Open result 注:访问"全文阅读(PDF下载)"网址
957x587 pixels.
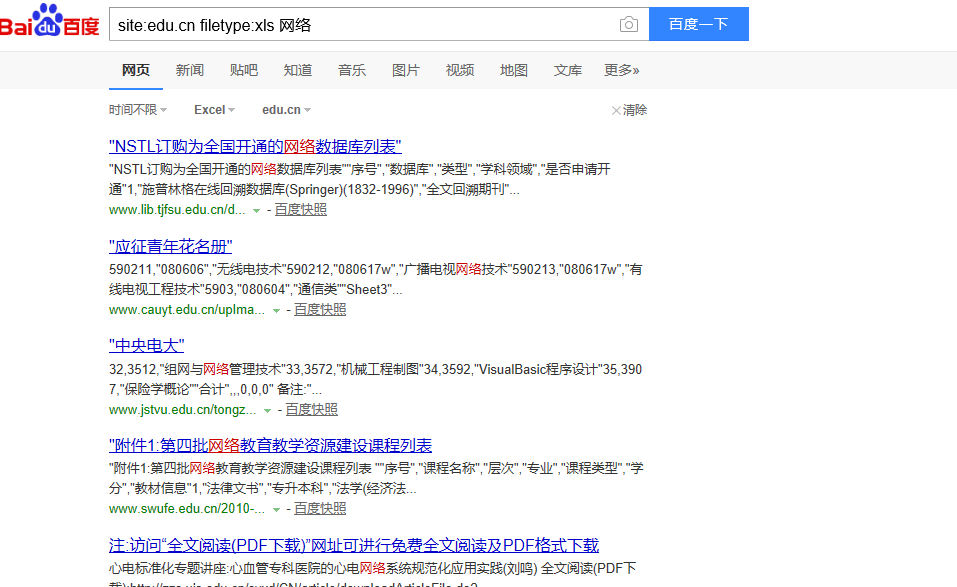tap(354, 545)
